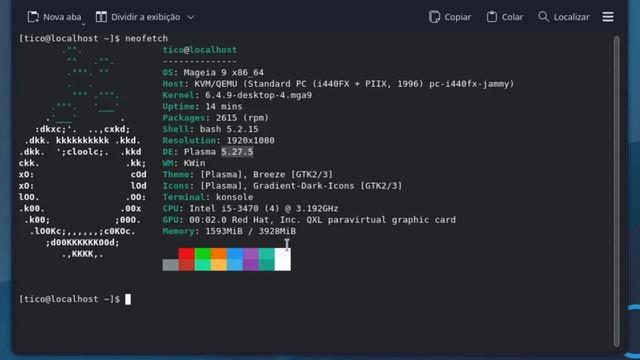640x360 pixels.
Task: Open the hamburger menu
Action: [608, 17]
